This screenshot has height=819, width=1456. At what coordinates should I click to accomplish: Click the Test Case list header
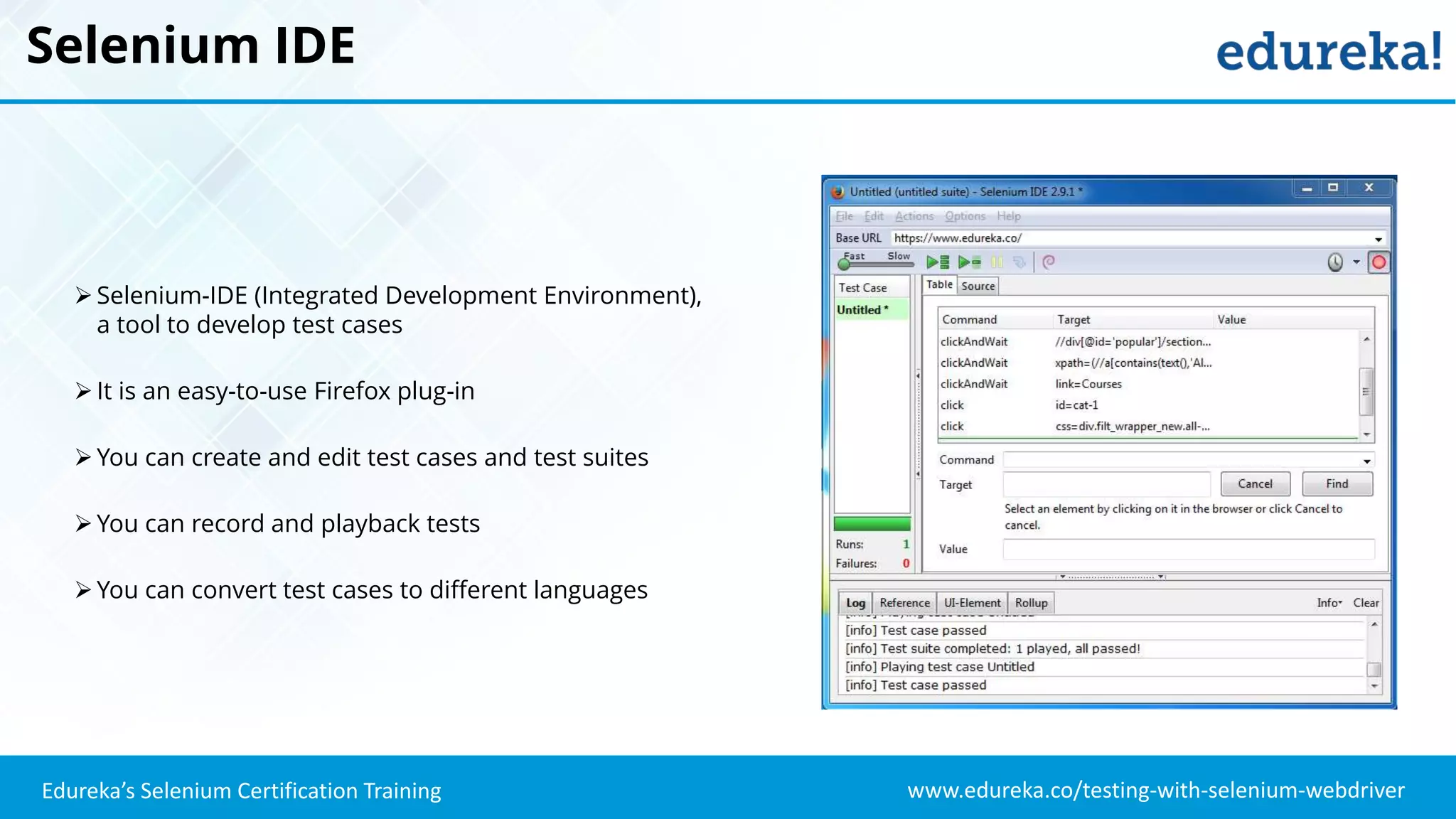pyautogui.click(x=872, y=288)
